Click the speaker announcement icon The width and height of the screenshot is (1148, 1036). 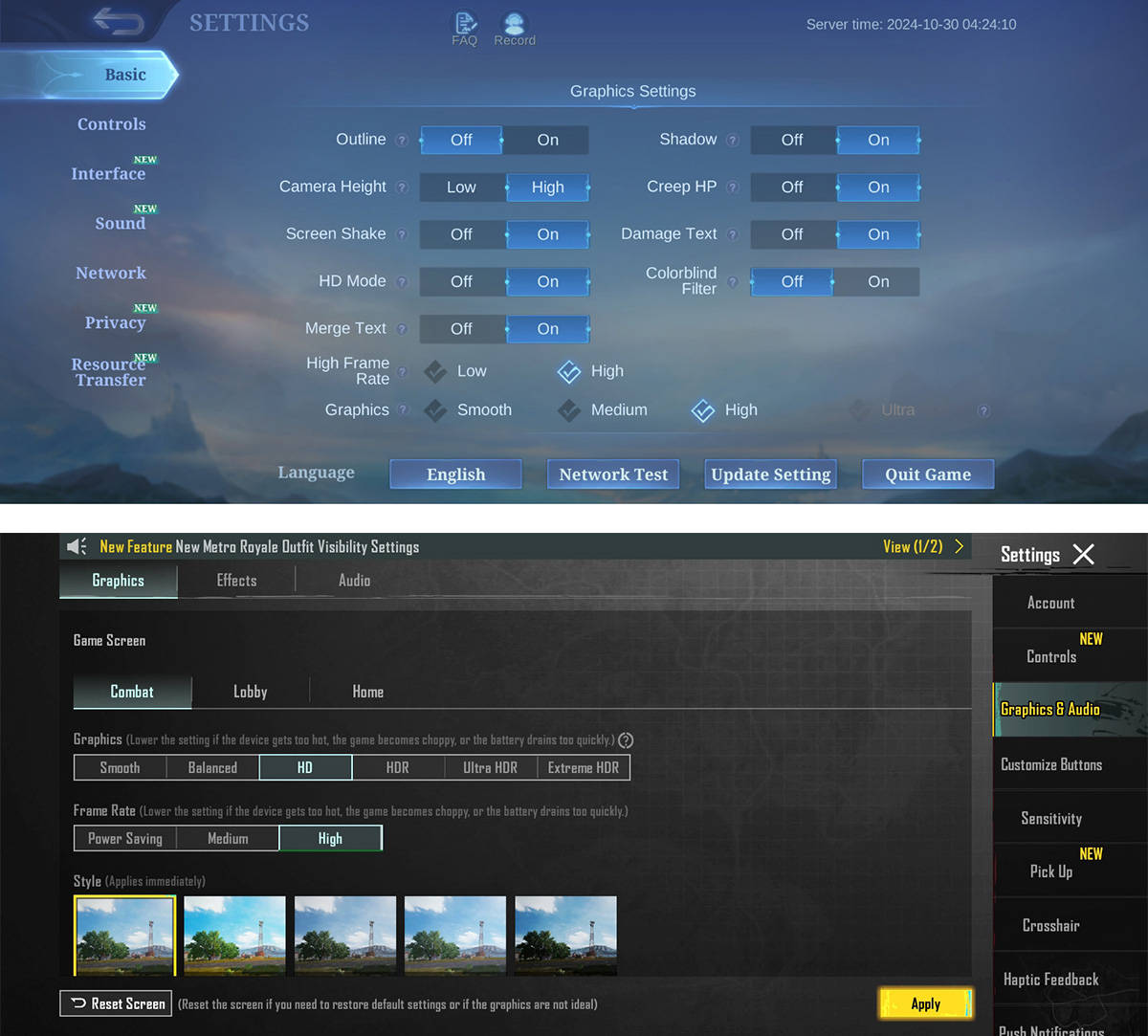pos(77,546)
